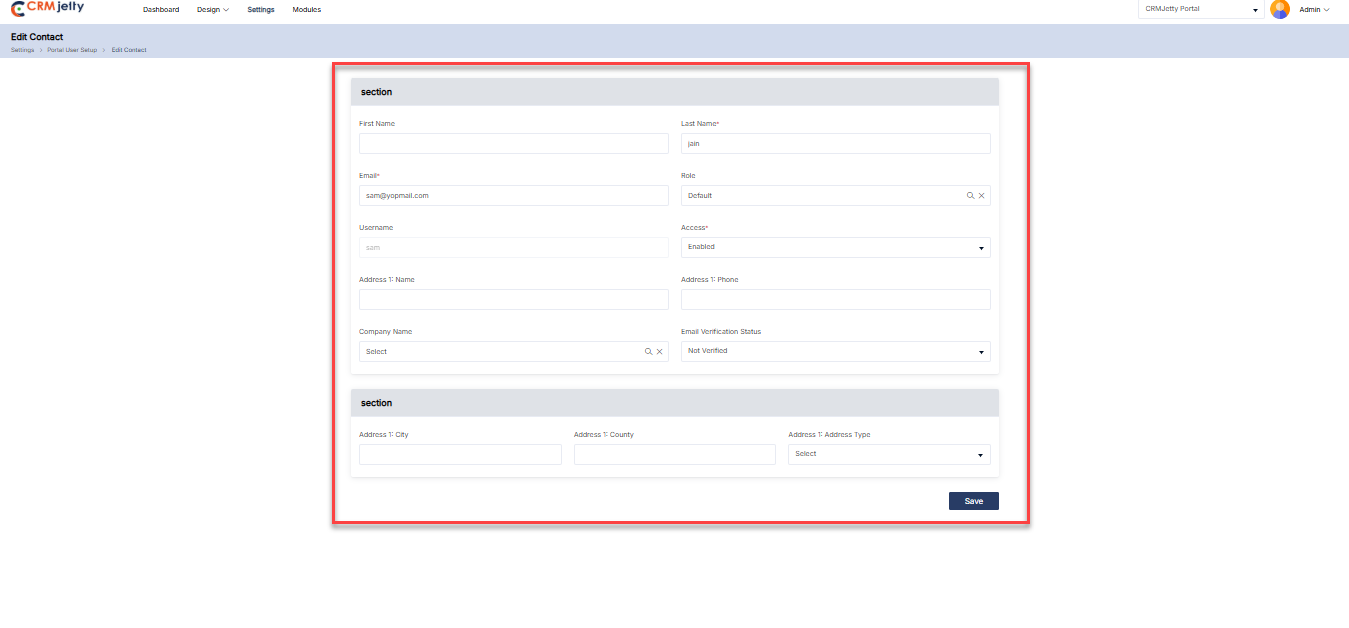Click the CRMJetty logo
1349x628 pixels.
click(x=48, y=9)
